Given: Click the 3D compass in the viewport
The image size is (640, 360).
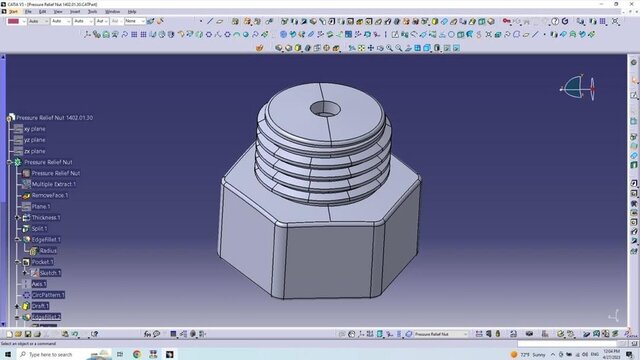Looking at the screenshot, I should [x=578, y=87].
